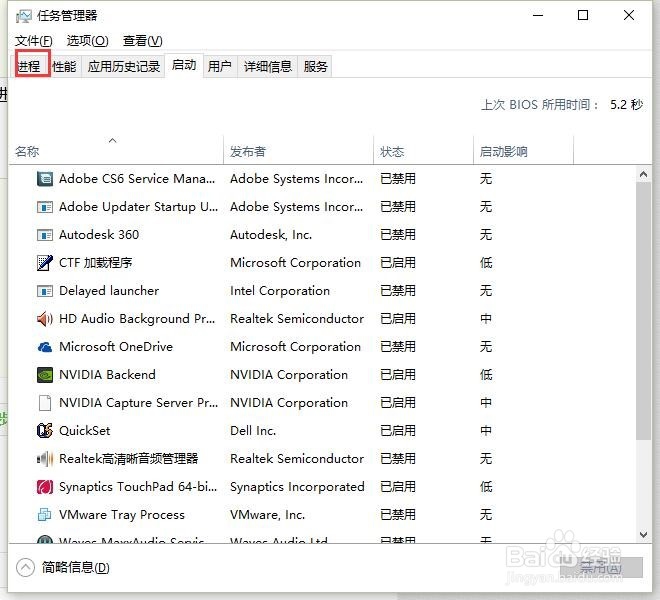Click the Delayed launcher icon
Viewport: 660px width, 600px height.
coord(45,291)
